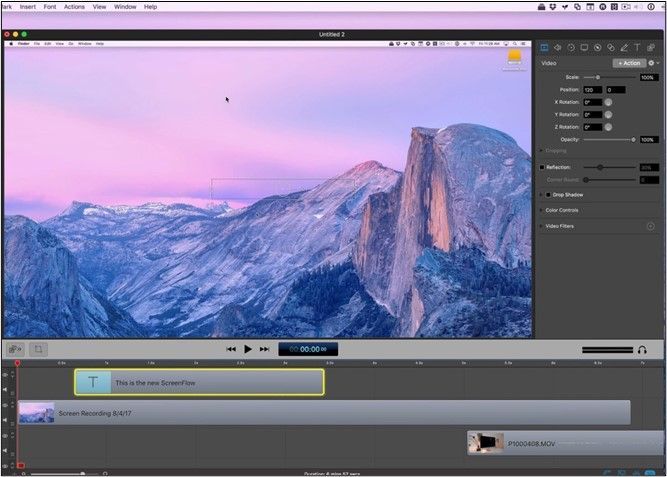Toggle visibility of the text track
Viewport: 667px width, 477px height.
click(x=5, y=375)
